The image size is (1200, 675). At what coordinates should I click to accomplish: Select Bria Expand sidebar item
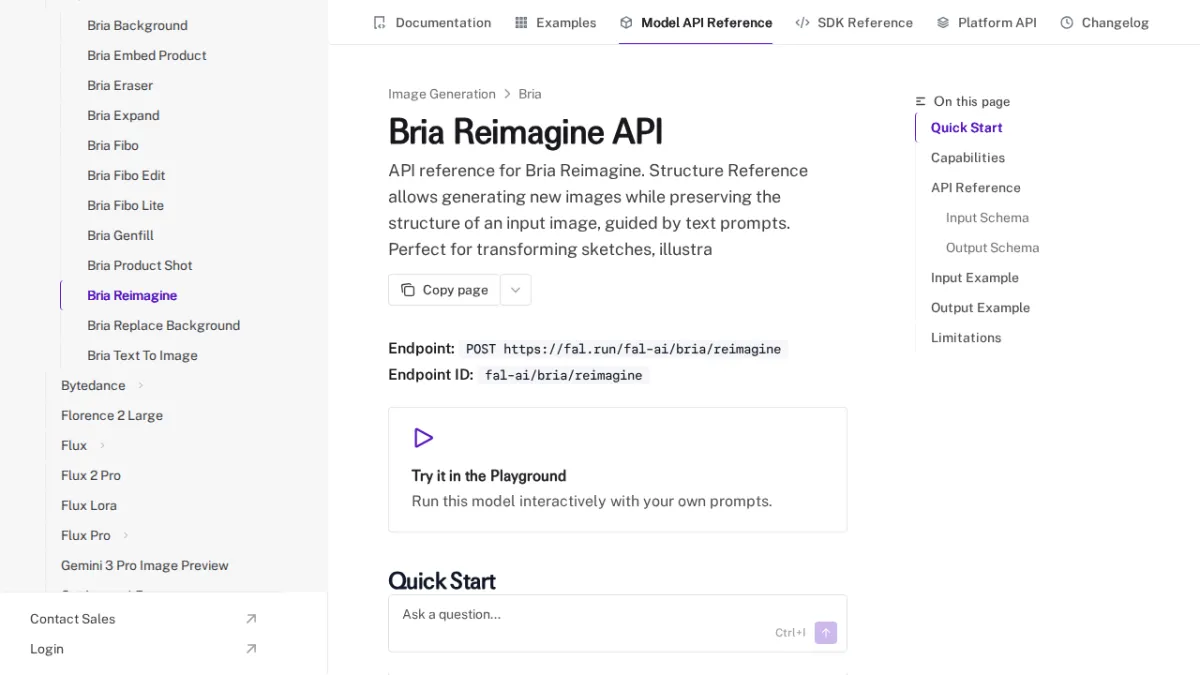tap(123, 115)
